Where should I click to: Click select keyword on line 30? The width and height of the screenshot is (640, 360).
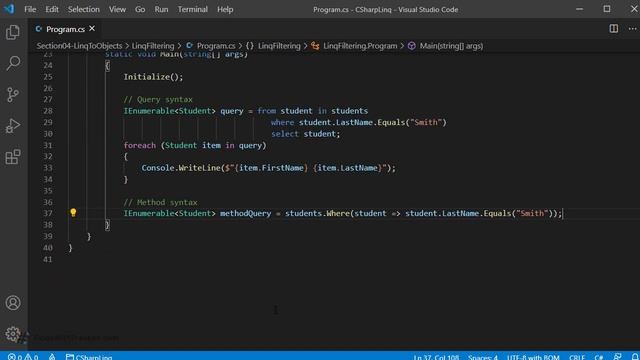pyautogui.click(x=285, y=133)
